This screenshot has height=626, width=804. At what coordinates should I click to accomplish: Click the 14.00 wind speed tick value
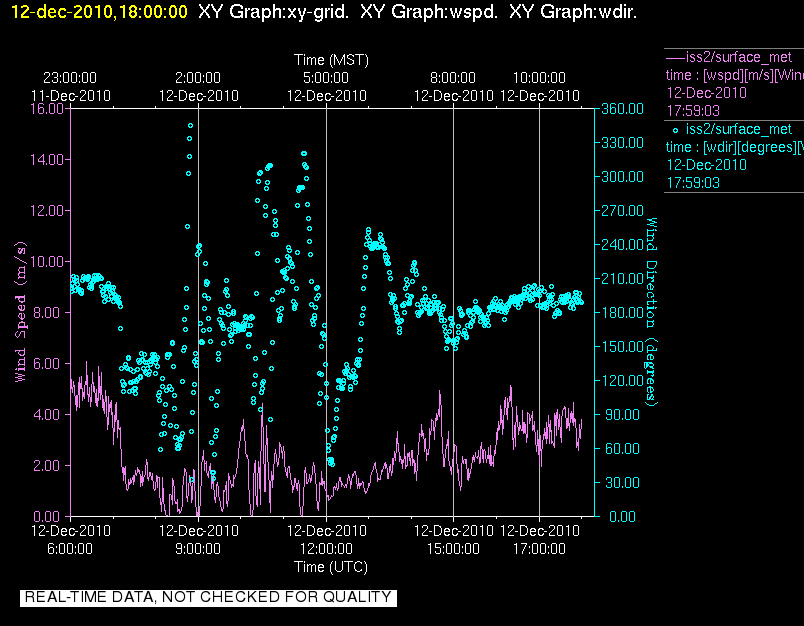click(x=47, y=159)
